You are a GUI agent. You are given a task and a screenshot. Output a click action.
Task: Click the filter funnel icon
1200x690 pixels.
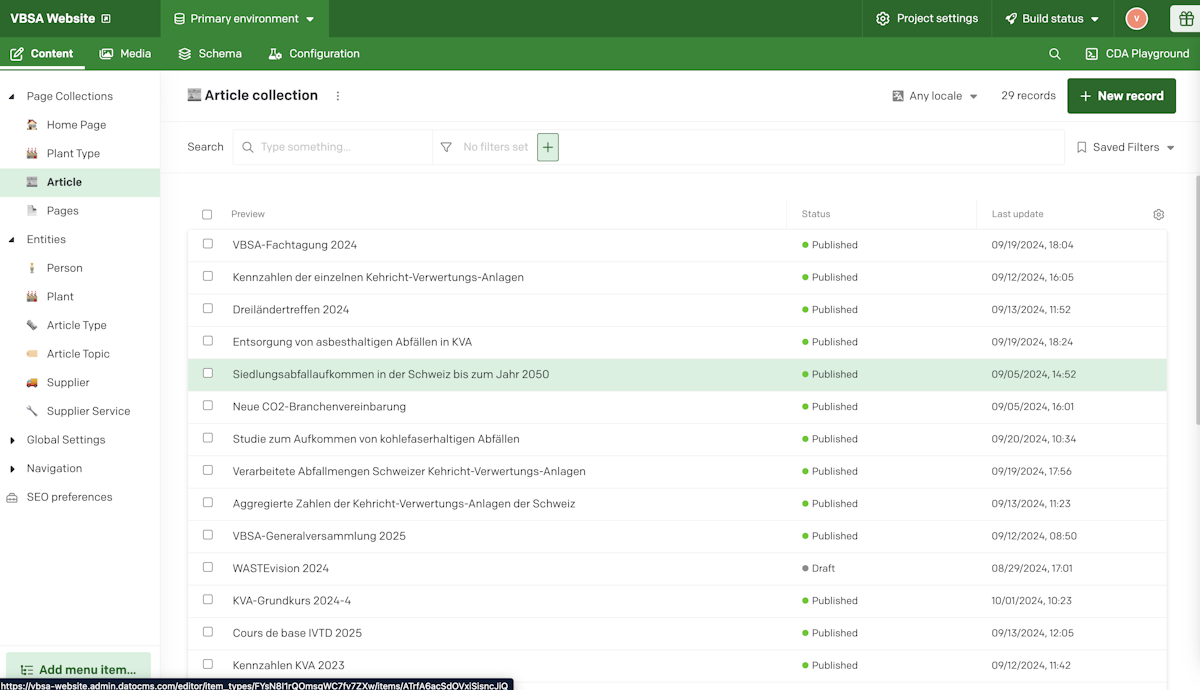point(446,147)
